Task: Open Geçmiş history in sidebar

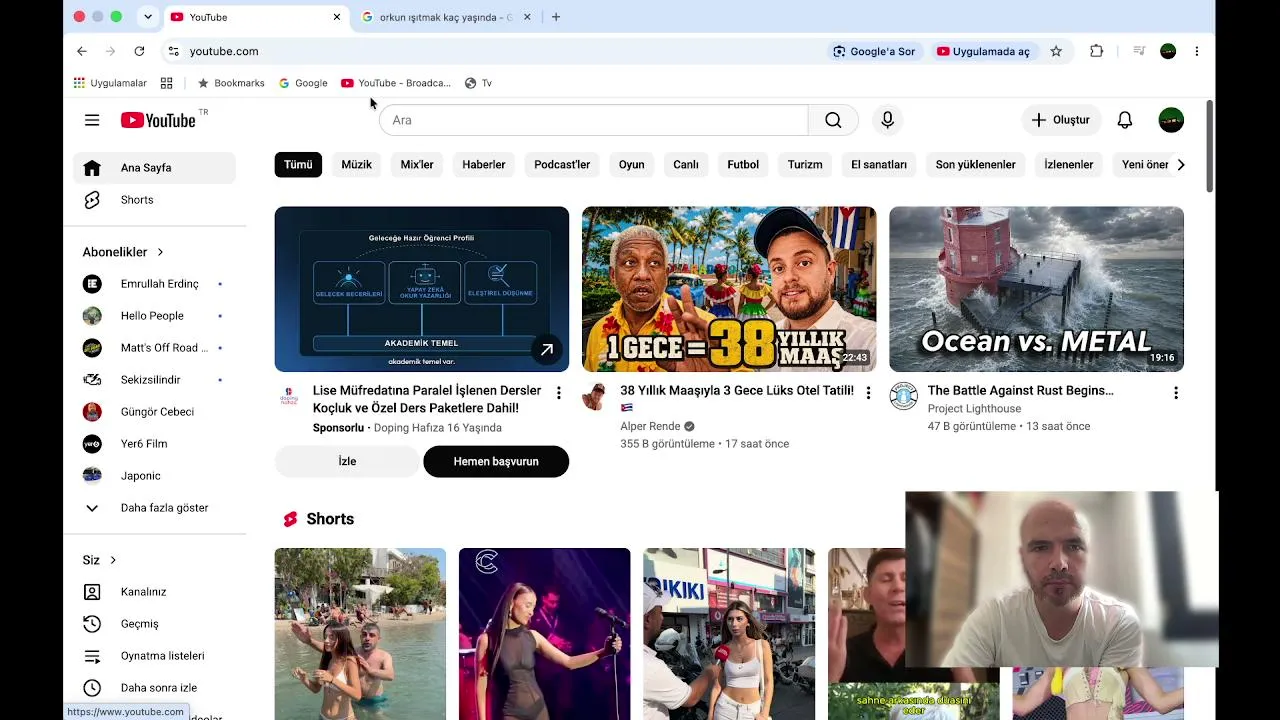Action: click(154, 624)
